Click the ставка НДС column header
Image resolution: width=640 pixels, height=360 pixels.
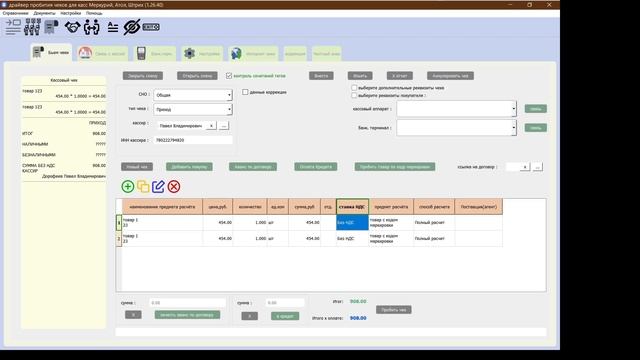[352, 207]
